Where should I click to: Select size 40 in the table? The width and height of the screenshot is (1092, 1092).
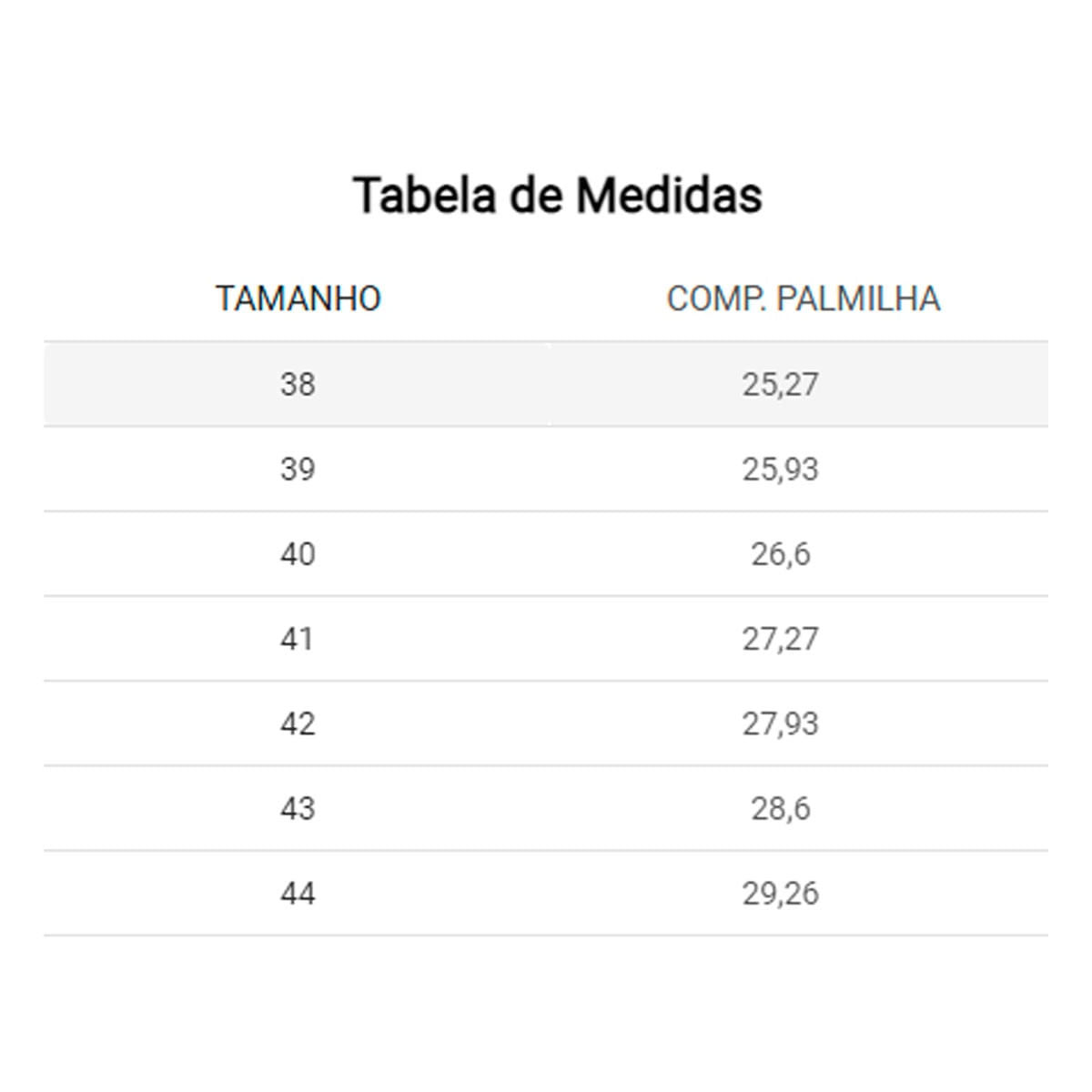pyautogui.click(x=298, y=554)
